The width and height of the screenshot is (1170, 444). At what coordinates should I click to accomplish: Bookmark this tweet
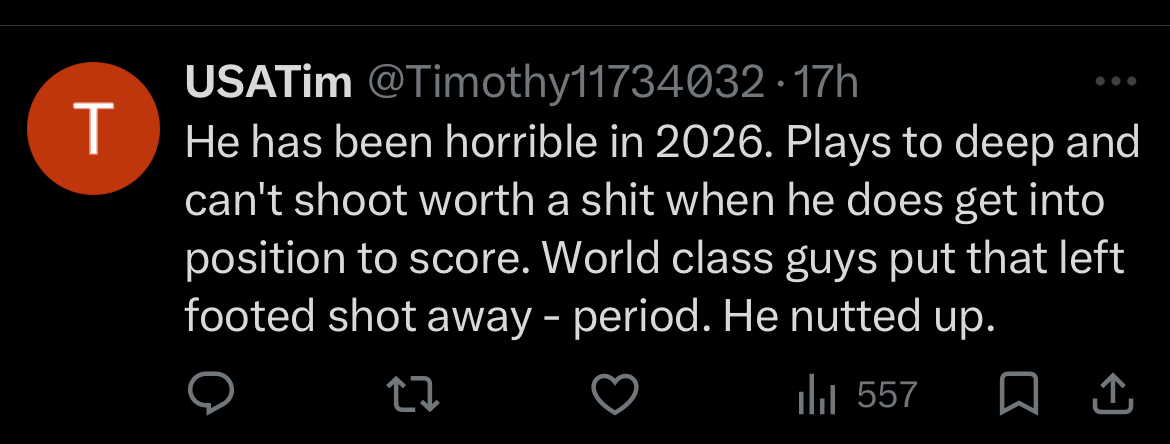(1018, 394)
